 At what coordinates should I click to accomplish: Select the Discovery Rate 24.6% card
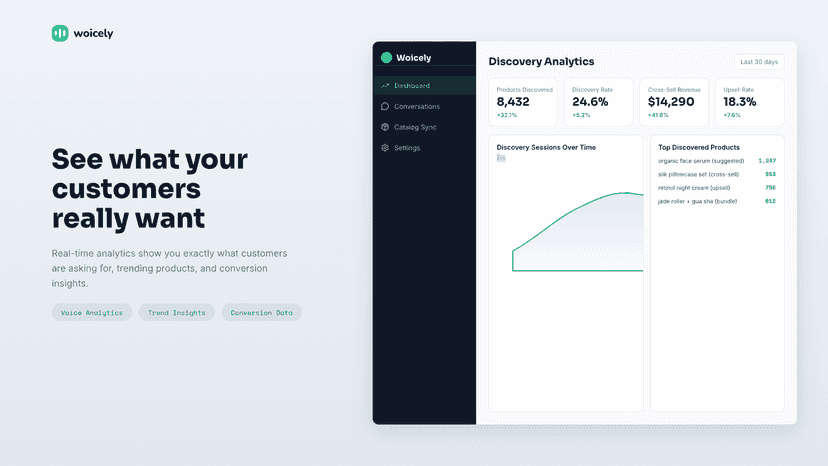598,102
